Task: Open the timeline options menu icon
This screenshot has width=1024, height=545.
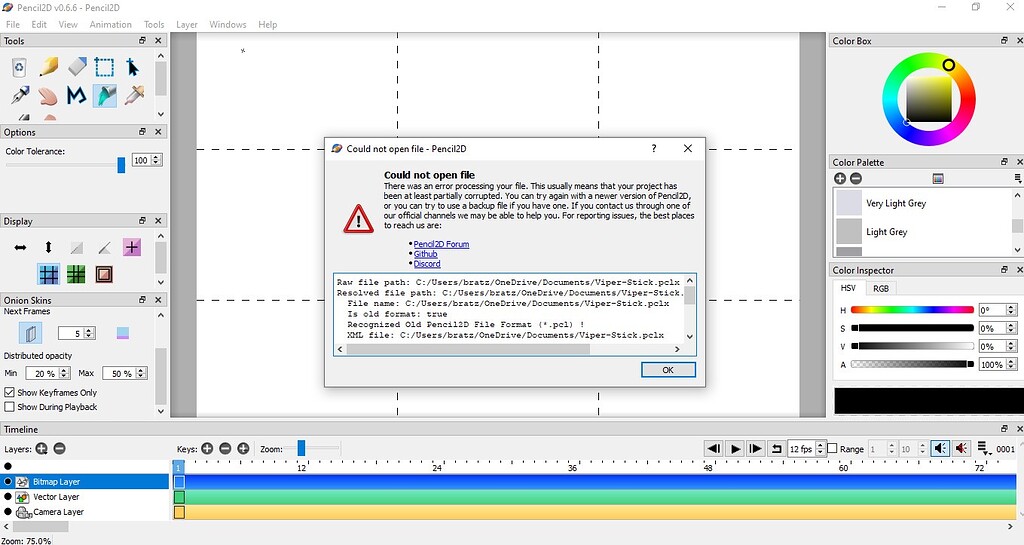Action: tap(984, 448)
